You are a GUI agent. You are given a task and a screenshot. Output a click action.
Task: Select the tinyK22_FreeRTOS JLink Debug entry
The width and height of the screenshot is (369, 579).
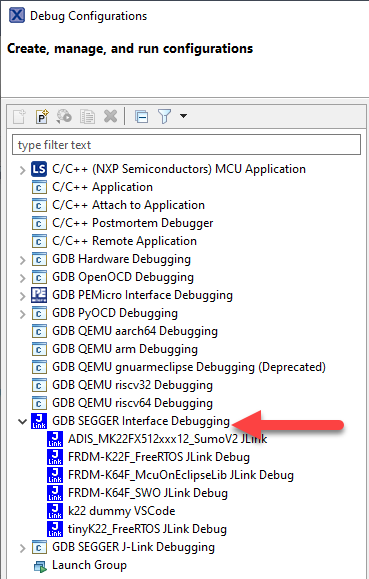(147, 529)
